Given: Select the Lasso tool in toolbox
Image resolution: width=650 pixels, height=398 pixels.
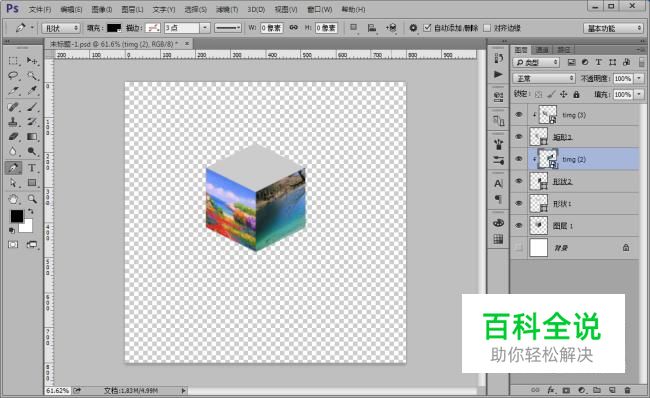Looking at the screenshot, I should click(x=13, y=75).
